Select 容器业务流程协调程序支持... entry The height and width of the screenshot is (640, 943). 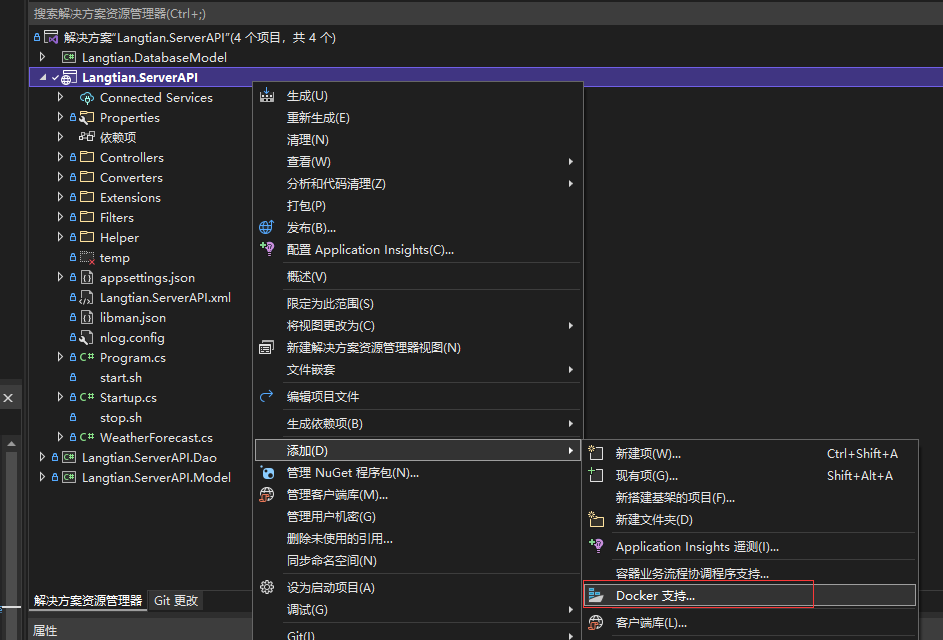point(750,573)
